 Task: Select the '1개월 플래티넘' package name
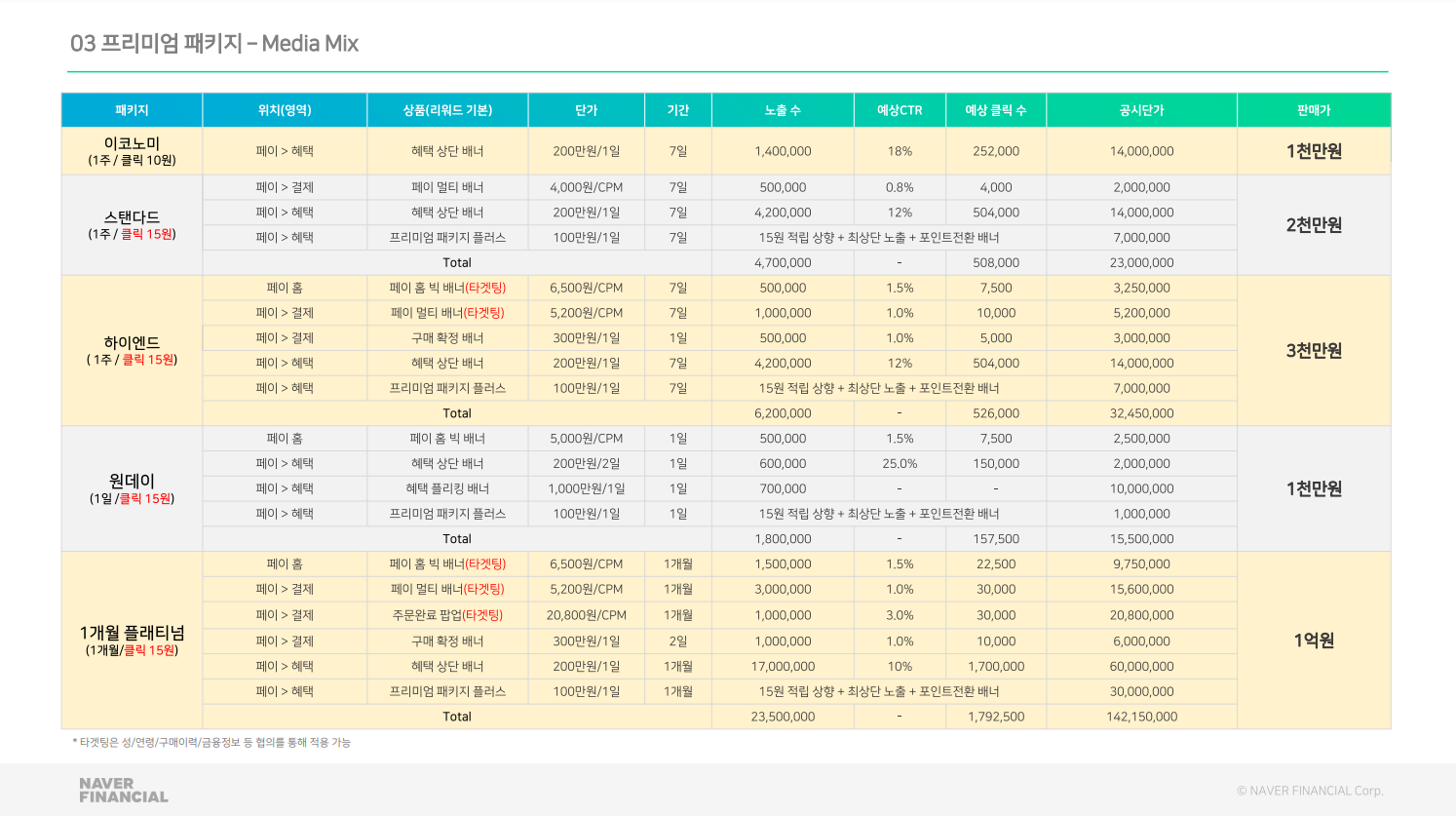[132, 633]
